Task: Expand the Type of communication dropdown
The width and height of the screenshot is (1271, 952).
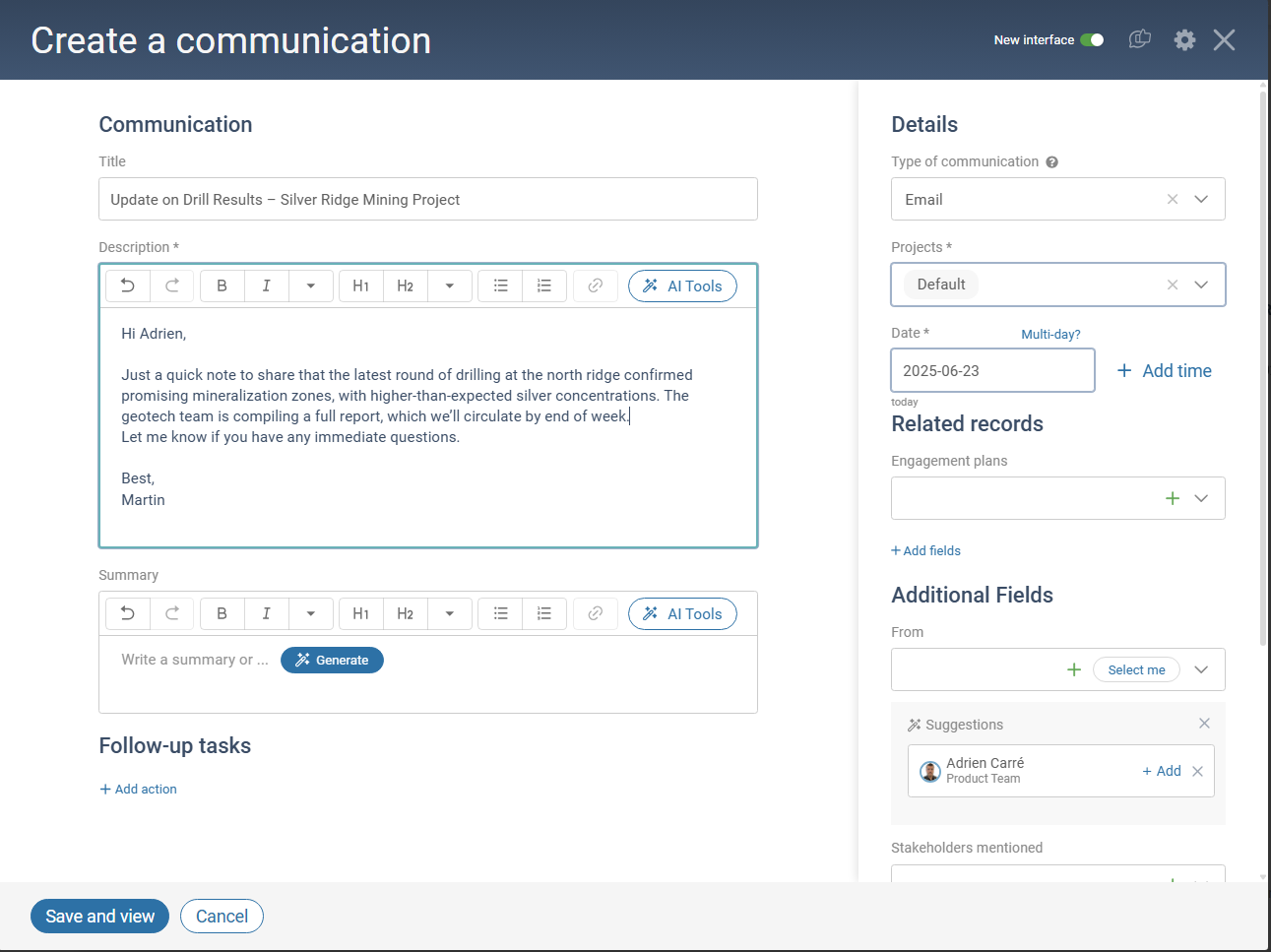Action: point(1201,199)
